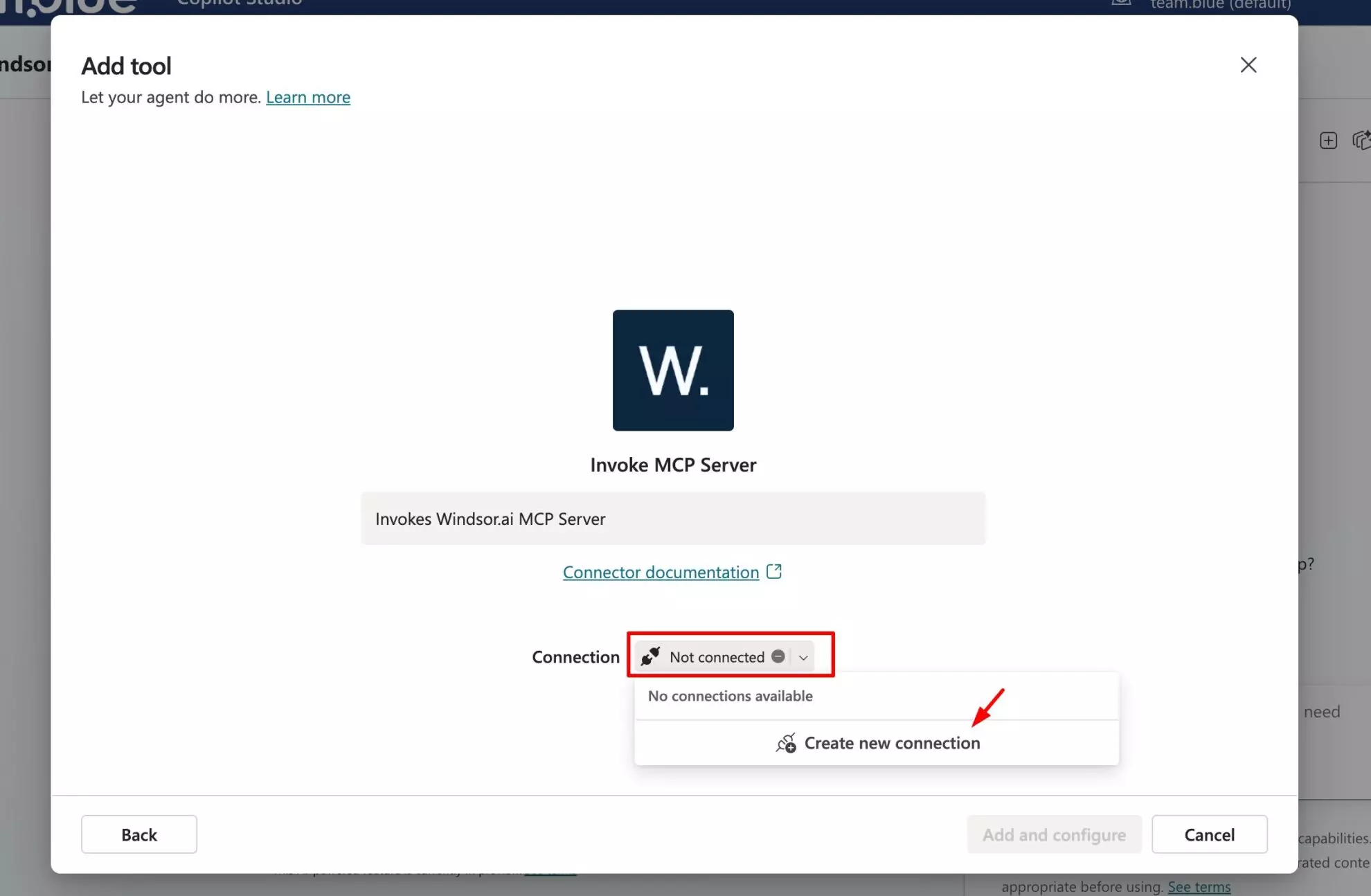Click the Invoke MCP Server title
The image size is (1371, 896).
(673, 465)
